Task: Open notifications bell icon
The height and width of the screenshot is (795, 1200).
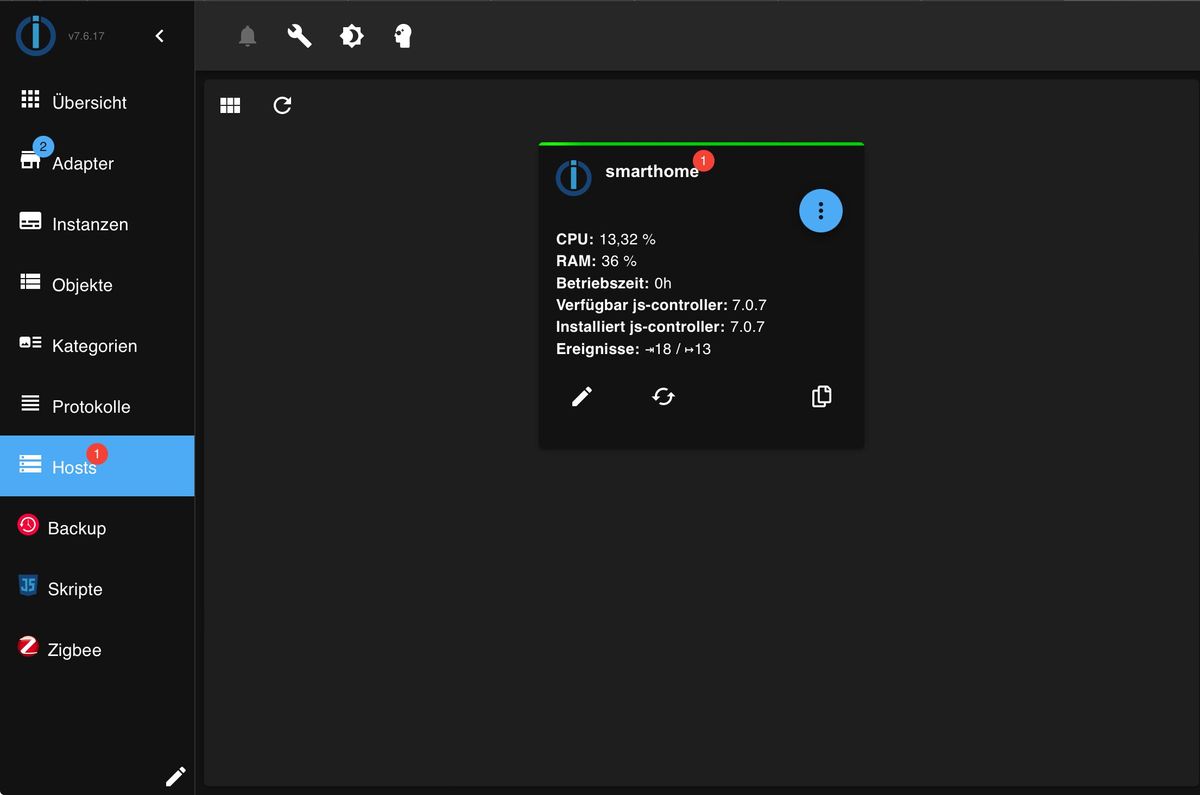Action: click(247, 37)
